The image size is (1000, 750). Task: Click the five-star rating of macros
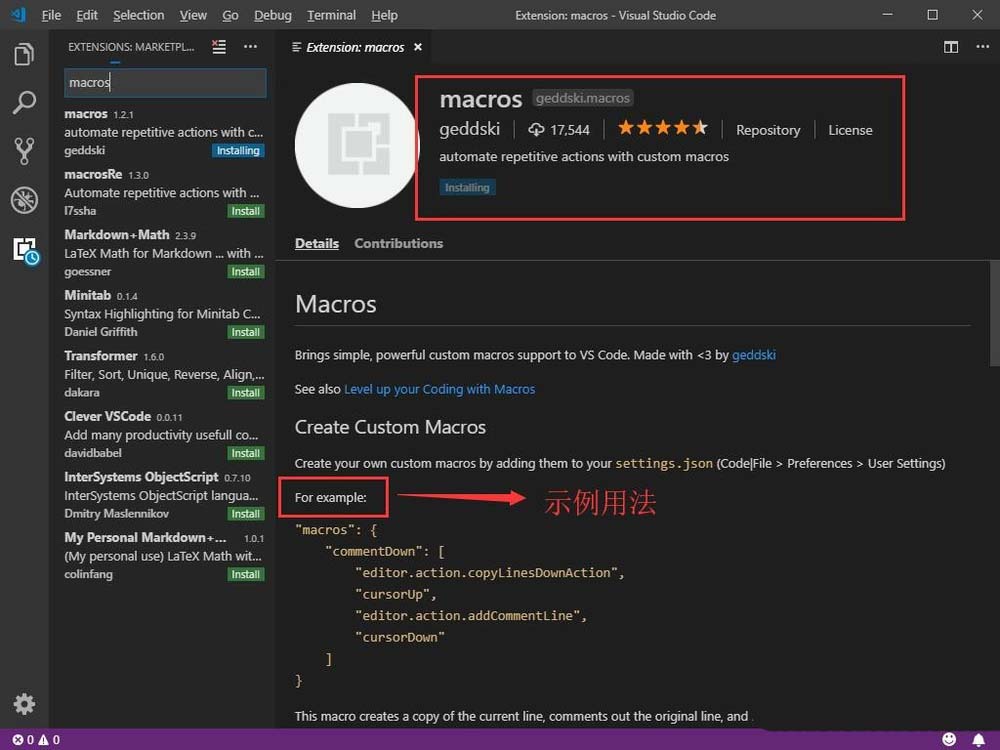(662, 128)
